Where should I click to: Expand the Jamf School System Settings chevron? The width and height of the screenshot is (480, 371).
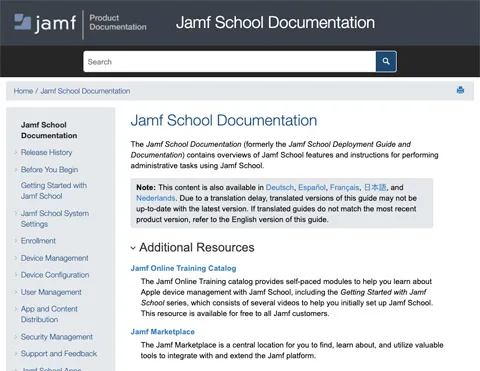click(16, 213)
